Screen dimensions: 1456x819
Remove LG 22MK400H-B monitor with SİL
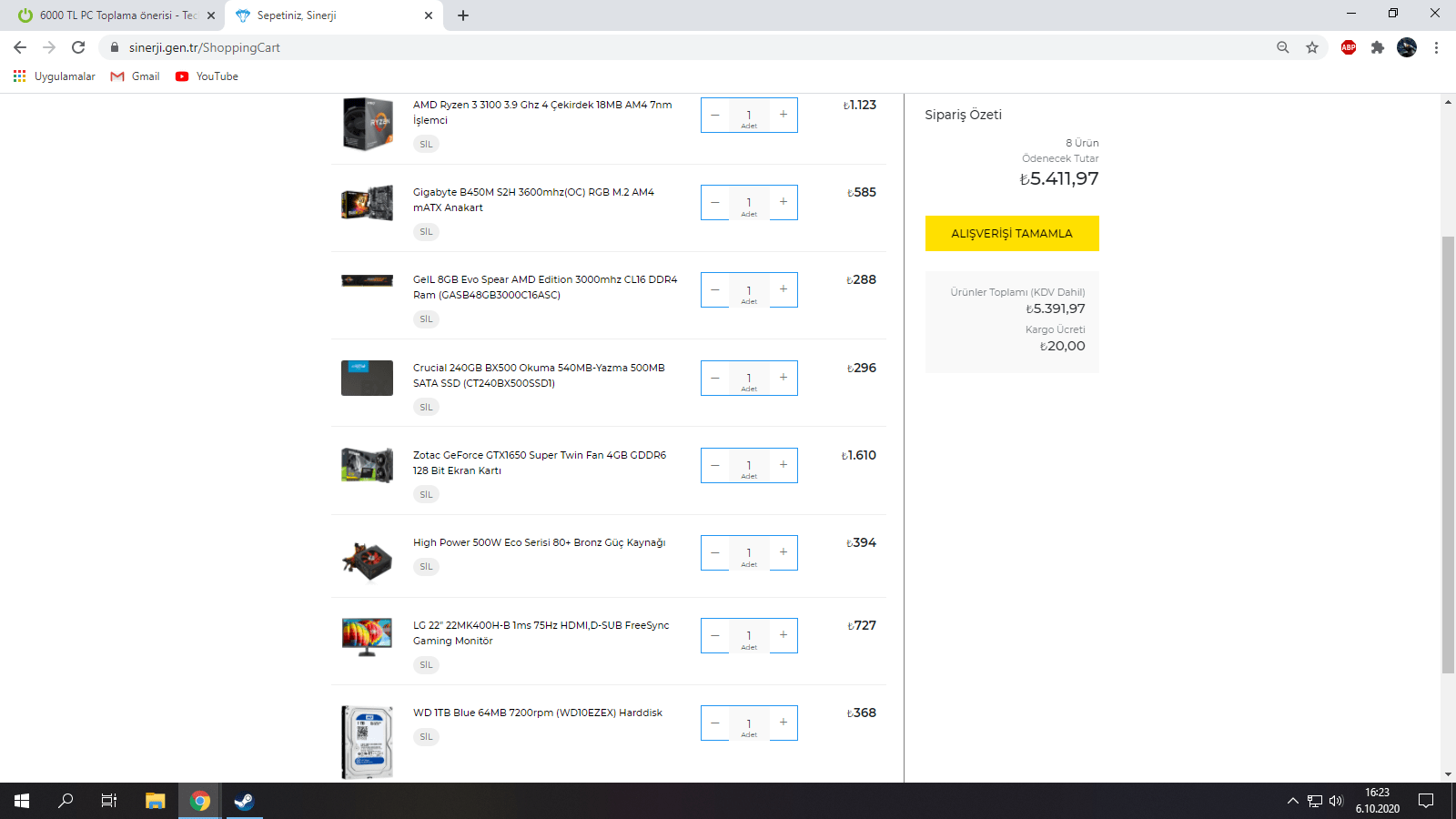click(x=426, y=664)
